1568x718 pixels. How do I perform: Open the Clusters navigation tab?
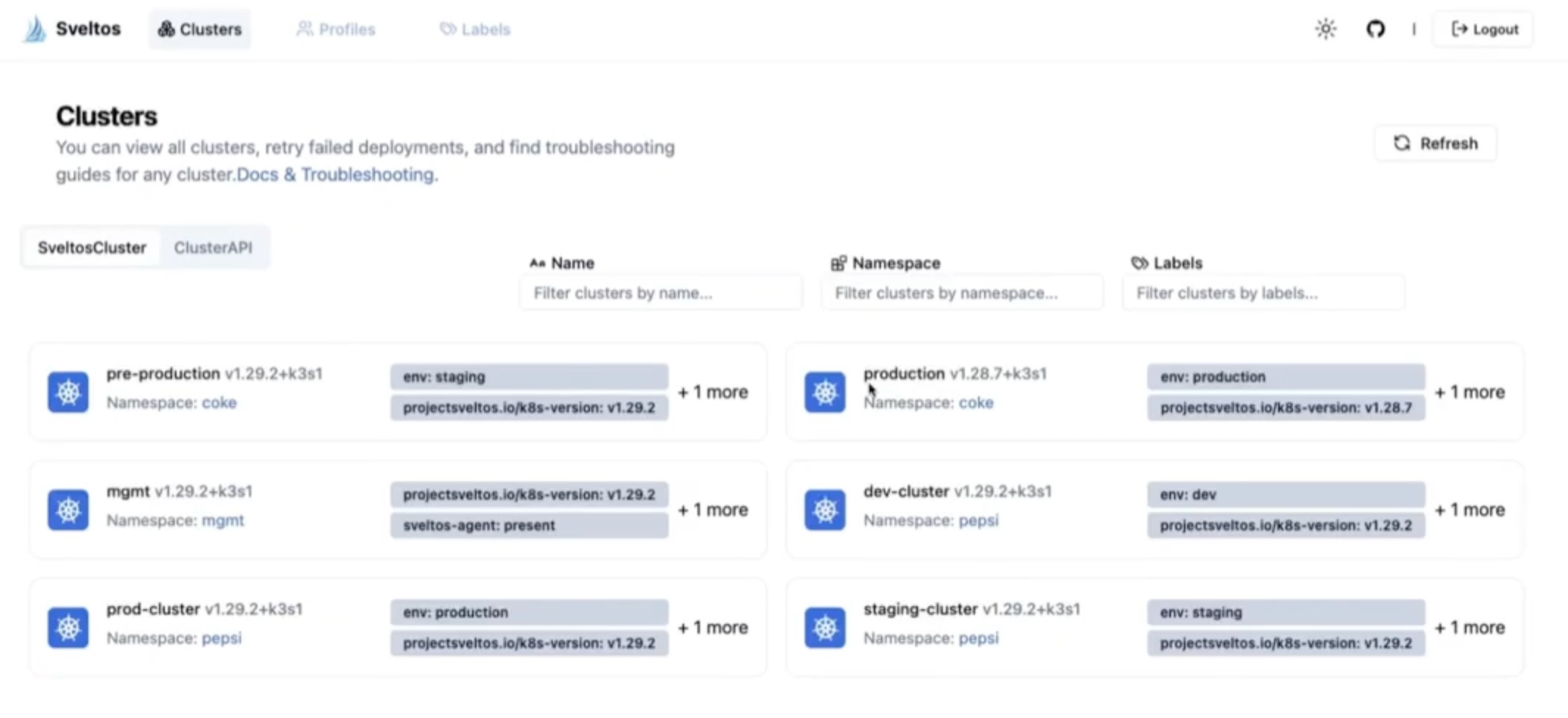(200, 29)
